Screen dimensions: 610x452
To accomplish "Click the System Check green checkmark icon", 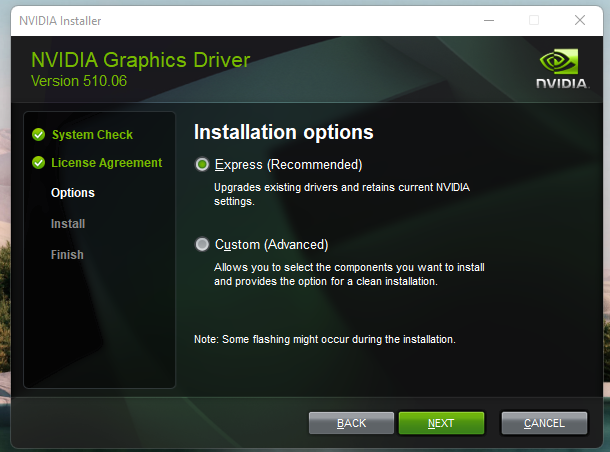I will pyautogui.click(x=39, y=135).
